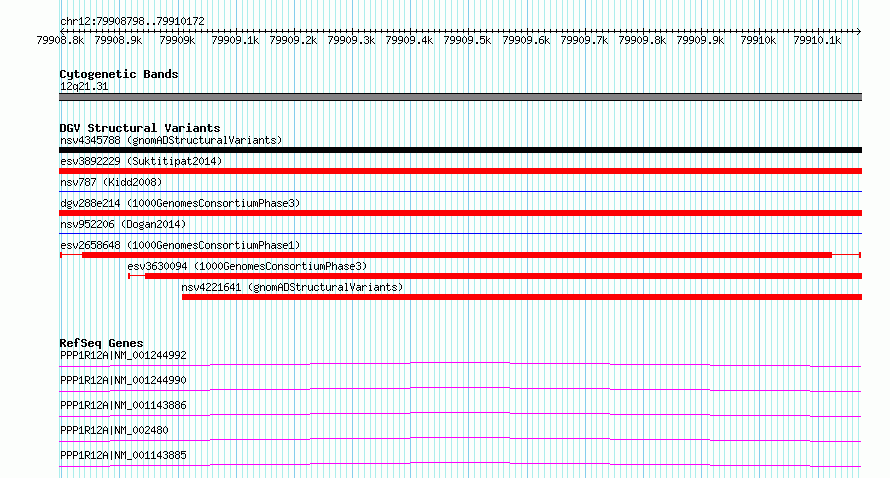Open variant esv2658648 1000Genomes Phase1 label
The height and width of the screenshot is (478, 890).
pyautogui.click(x=180, y=245)
